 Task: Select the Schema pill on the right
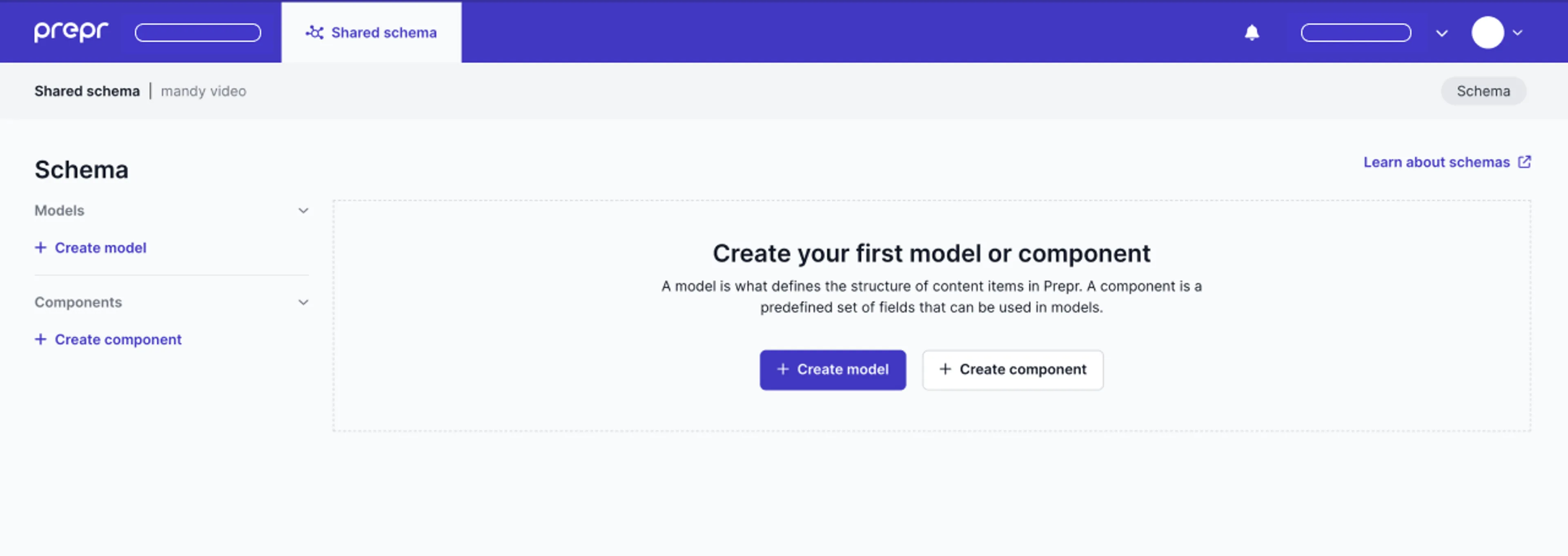point(1483,91)
